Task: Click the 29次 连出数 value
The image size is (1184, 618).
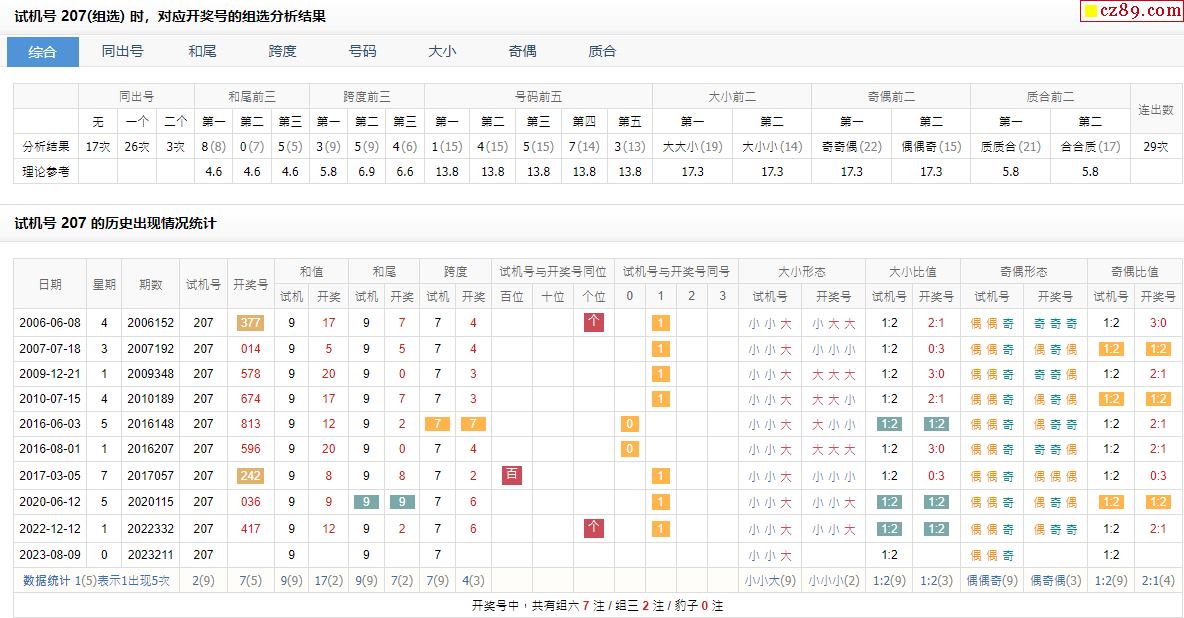Action: pos(1156,147)
